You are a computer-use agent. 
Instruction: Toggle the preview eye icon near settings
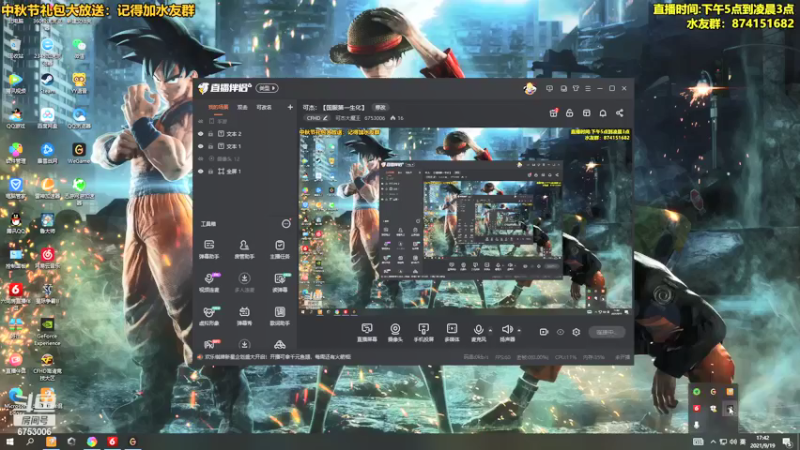click(560, 332)
